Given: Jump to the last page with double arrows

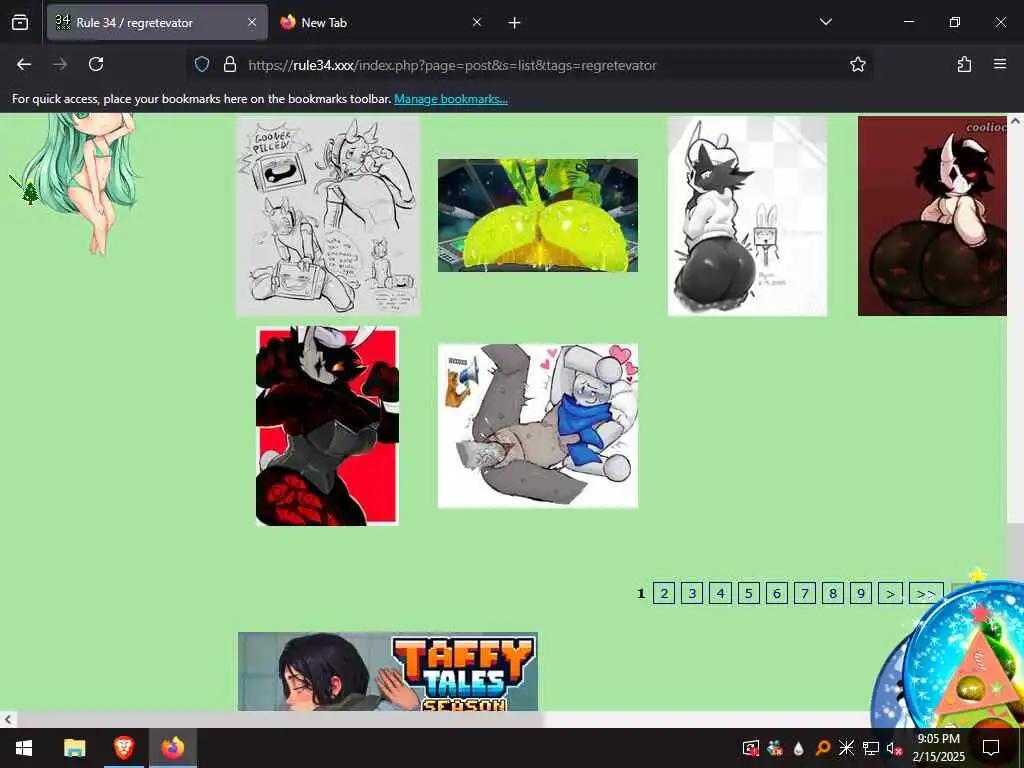Looking at the screenshot, I should pyautogui.click(x=926, y=593).
